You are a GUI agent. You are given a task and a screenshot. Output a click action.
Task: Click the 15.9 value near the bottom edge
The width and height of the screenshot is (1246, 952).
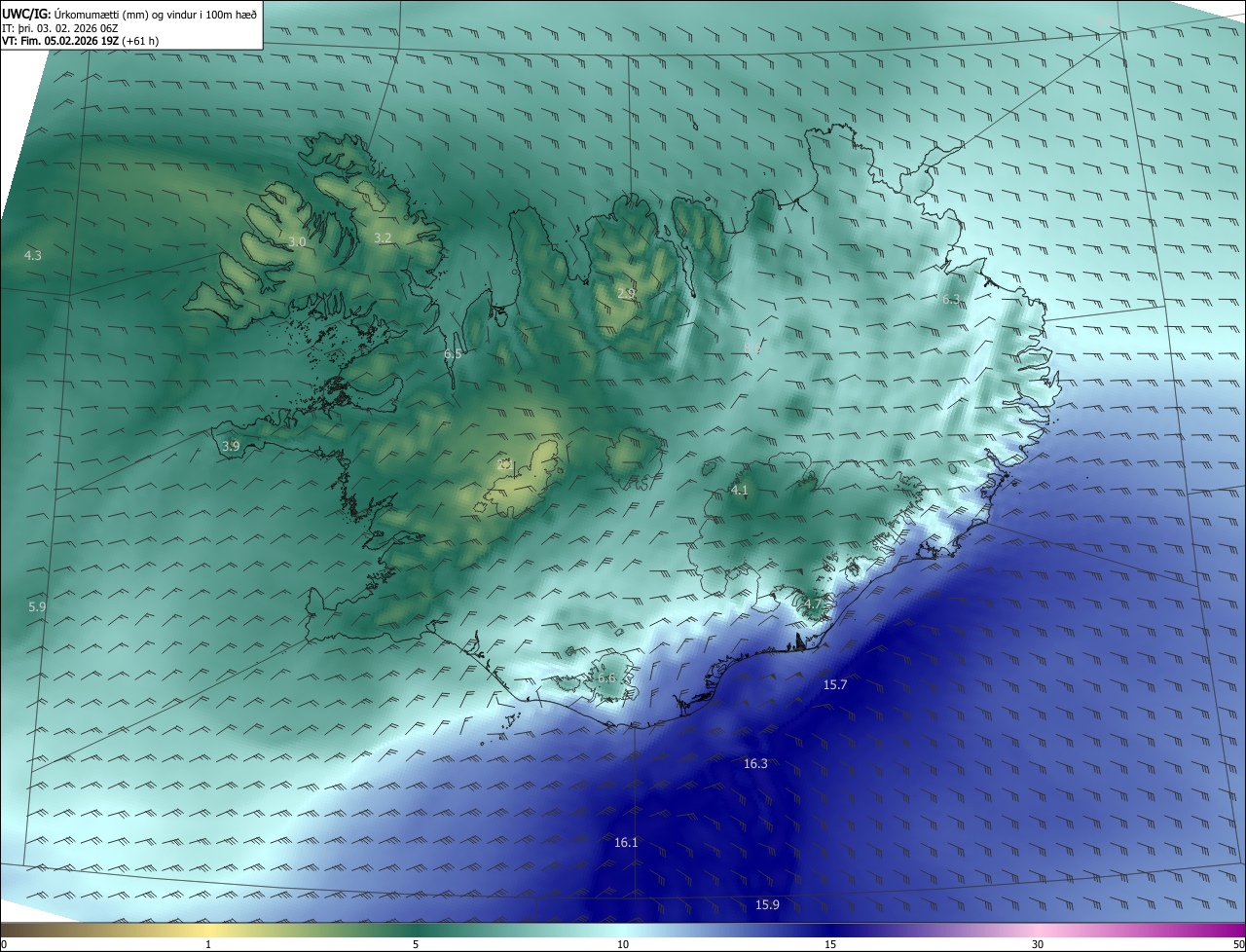(x=767, y=905)
